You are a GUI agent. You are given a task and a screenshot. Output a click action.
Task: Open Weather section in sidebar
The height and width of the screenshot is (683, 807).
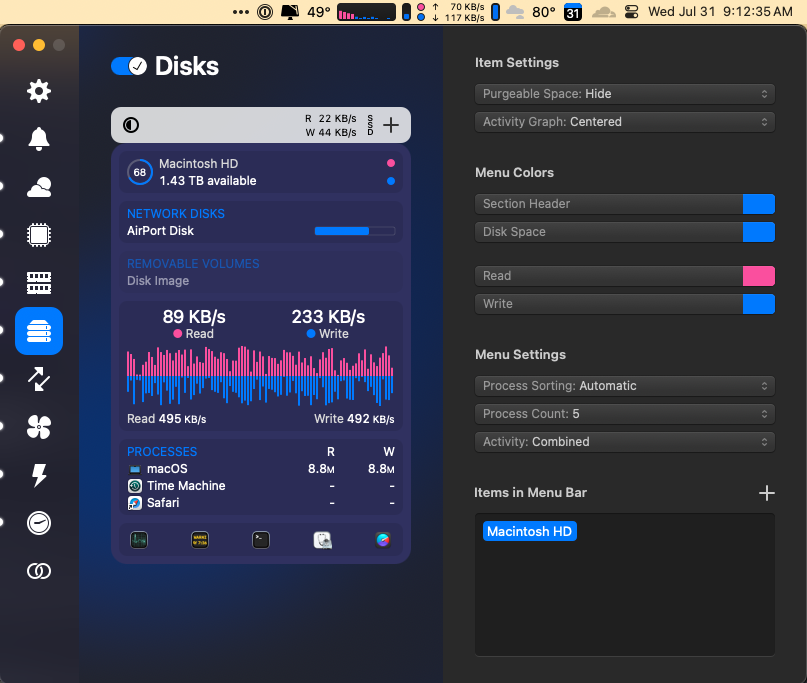39,187
